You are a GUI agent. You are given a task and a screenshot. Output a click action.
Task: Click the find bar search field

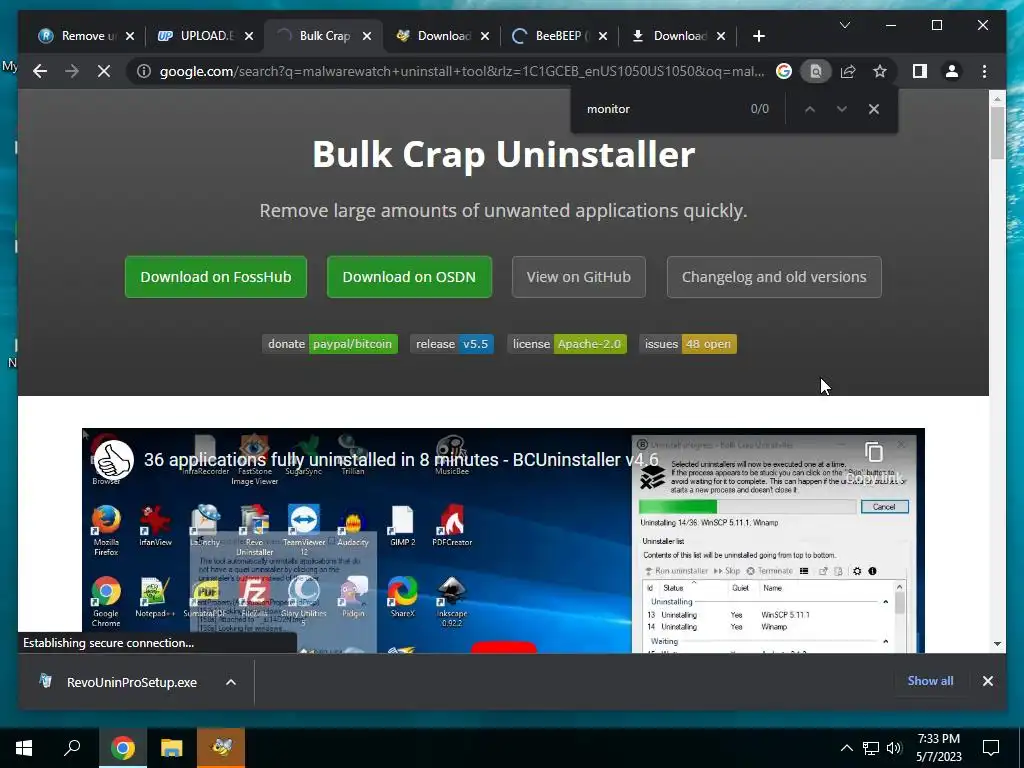660,109
